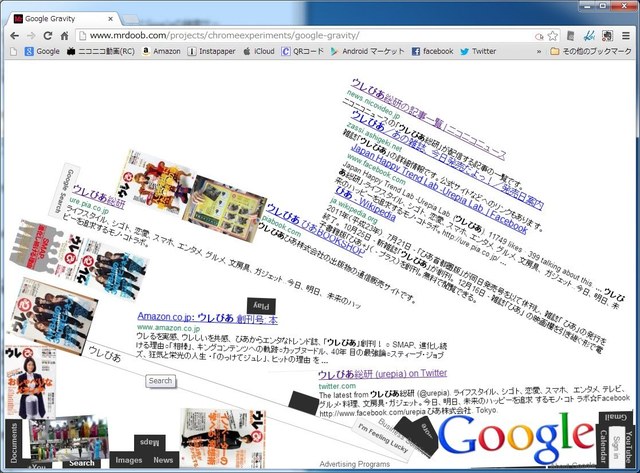Click the Images item in the fallen nav
Viewport: 640px width, 473px height.
(128, 460)
